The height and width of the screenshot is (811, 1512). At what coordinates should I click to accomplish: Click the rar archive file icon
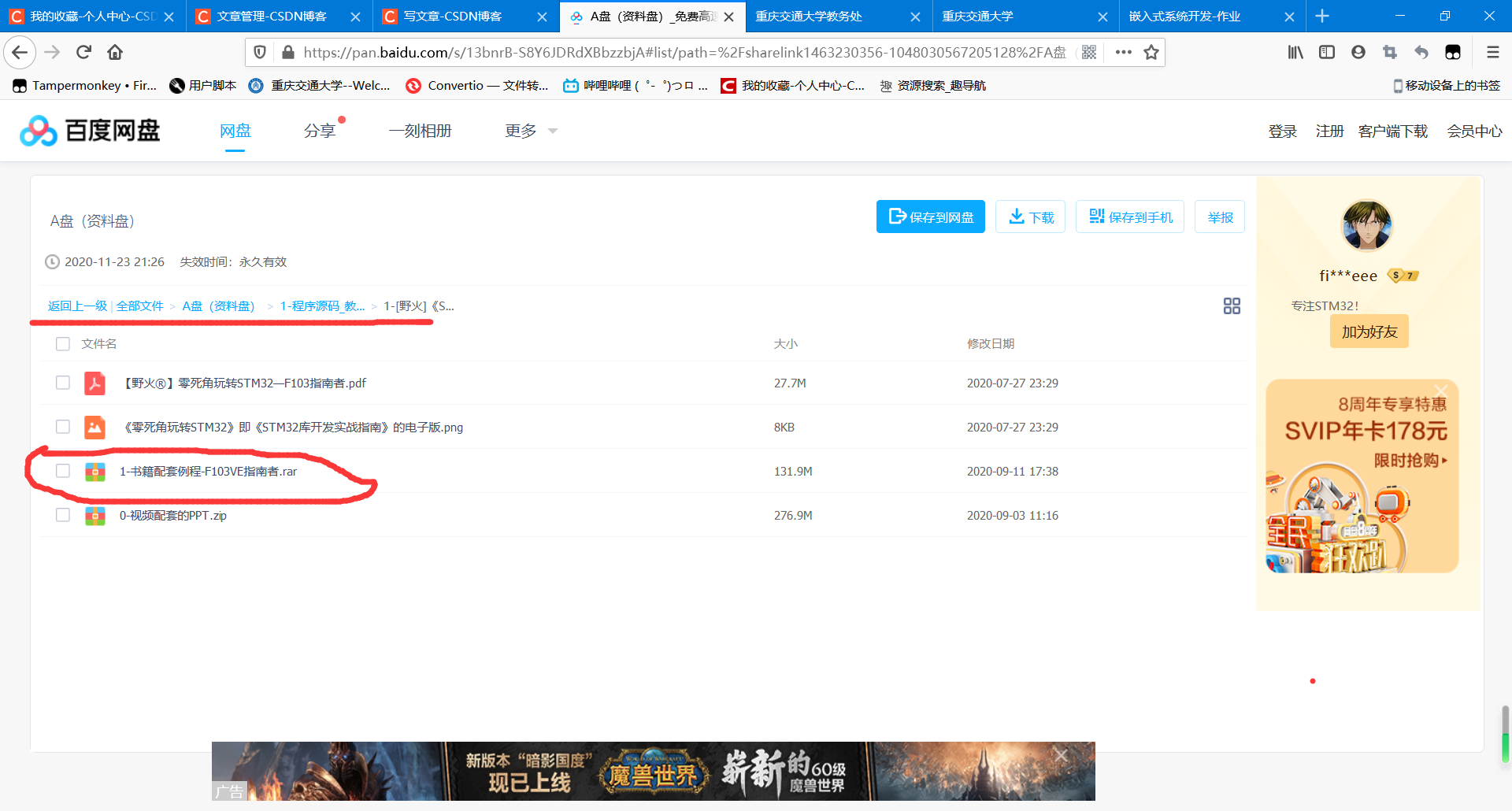point(95,471)
